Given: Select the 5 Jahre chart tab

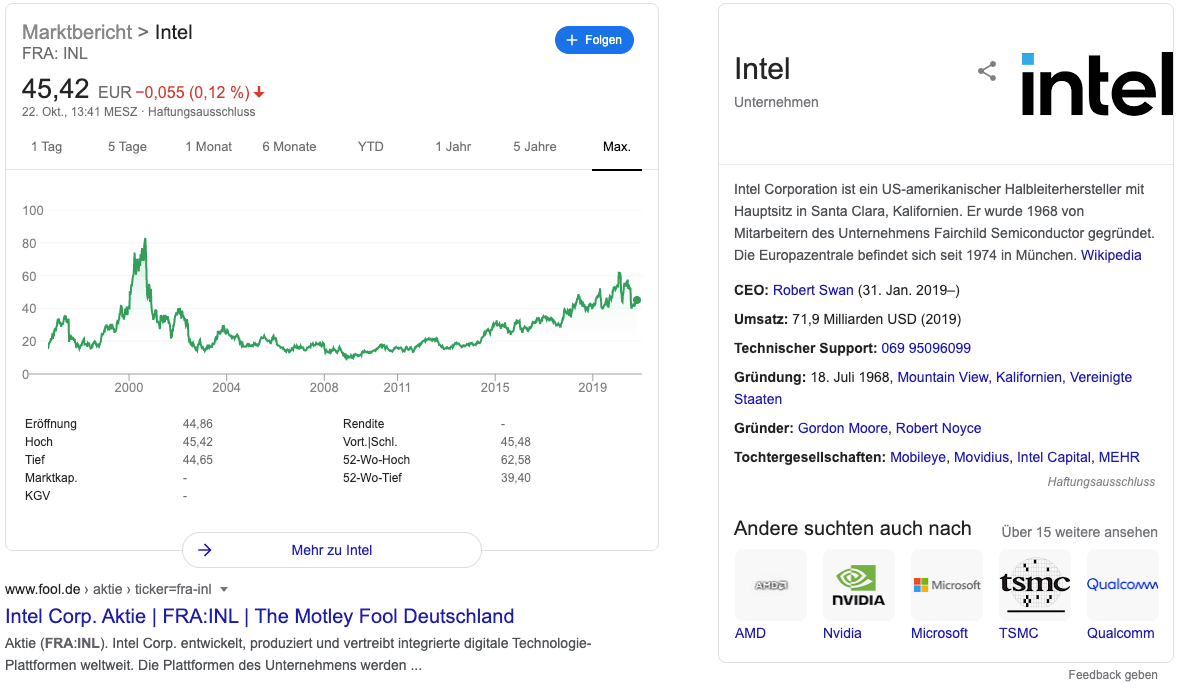Looking at the screenshot, I should (x=535, y=147).
